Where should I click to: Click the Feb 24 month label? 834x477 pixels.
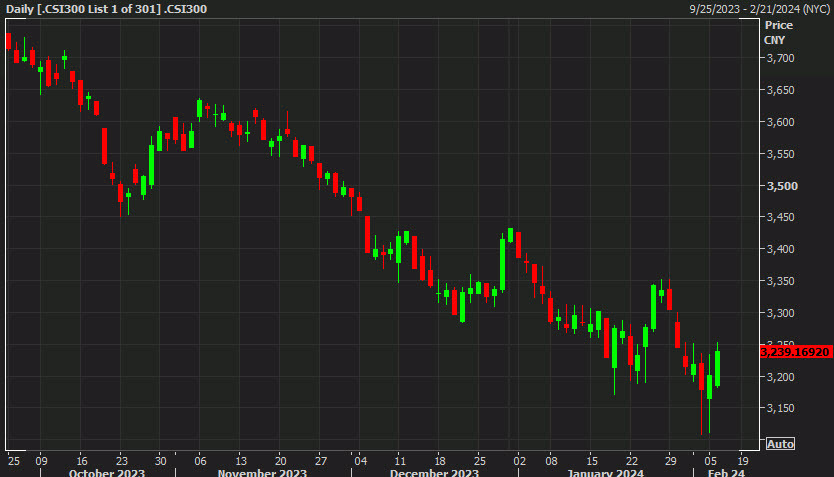[726, 472]
